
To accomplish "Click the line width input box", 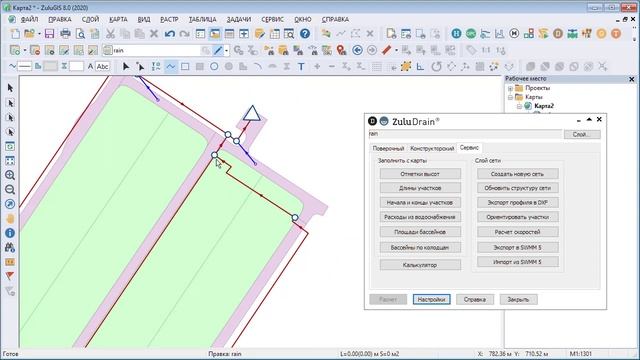I will 76,66.
